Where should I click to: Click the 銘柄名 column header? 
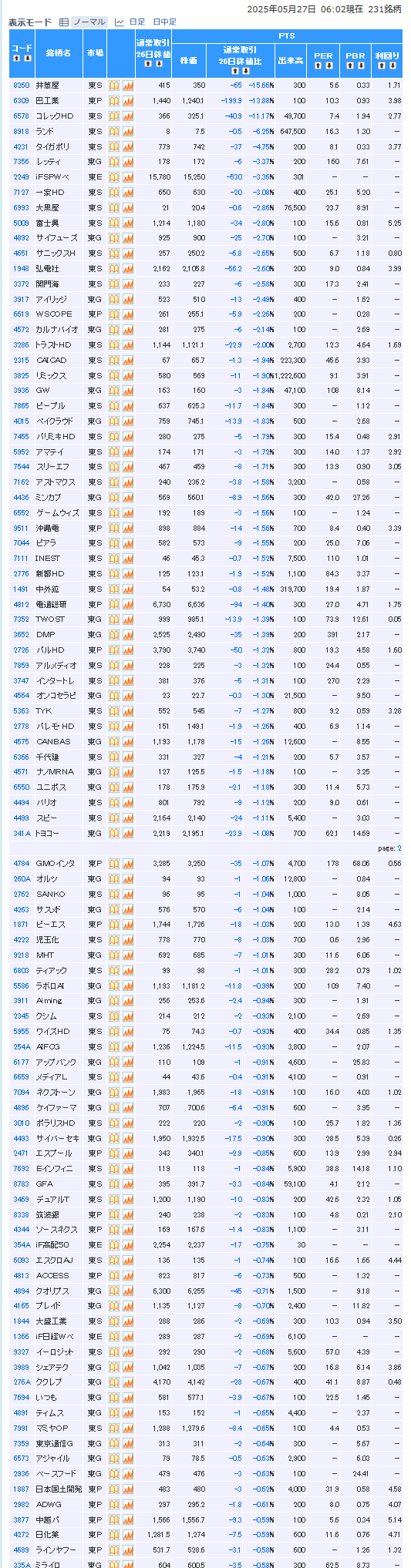point(59,53)
